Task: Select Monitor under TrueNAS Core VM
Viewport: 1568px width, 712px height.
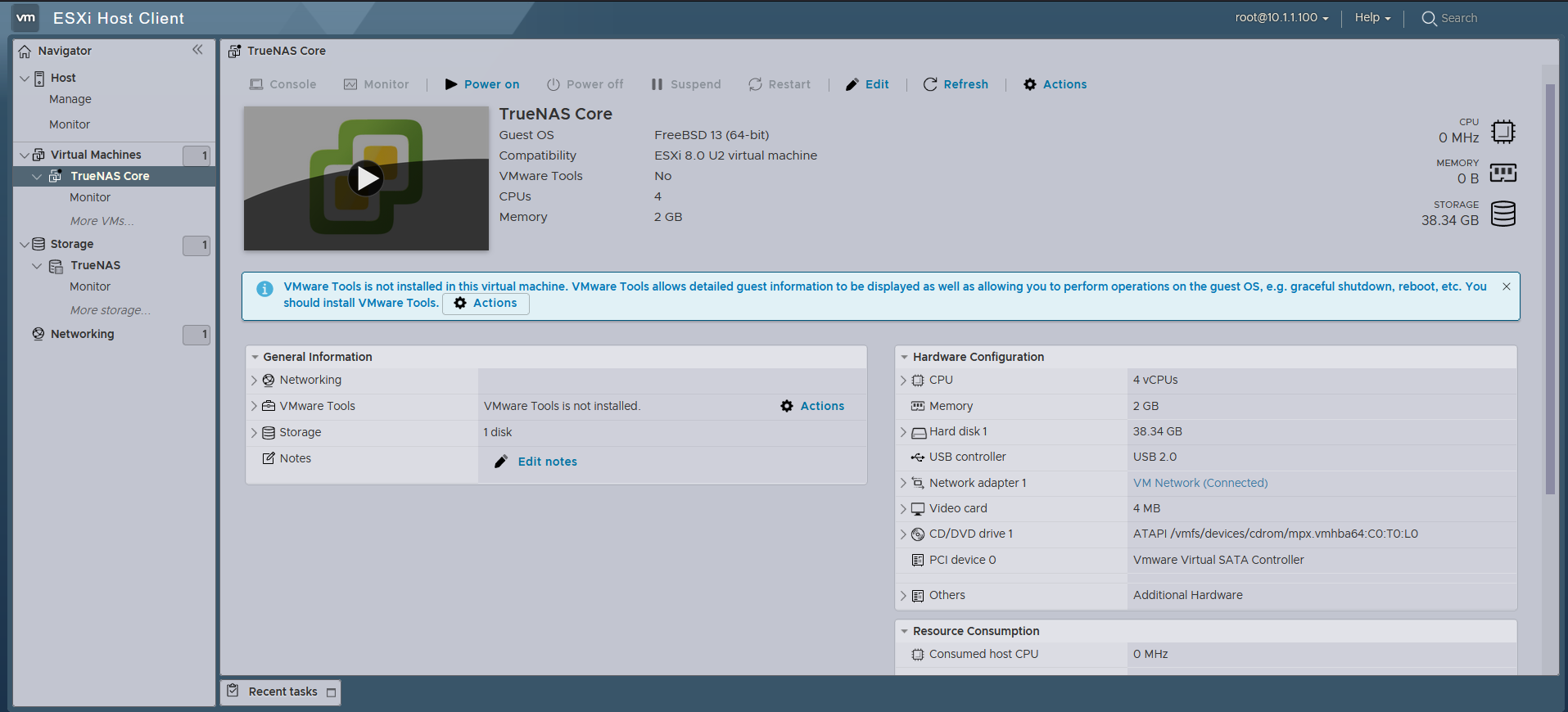Action: point(90,197)
